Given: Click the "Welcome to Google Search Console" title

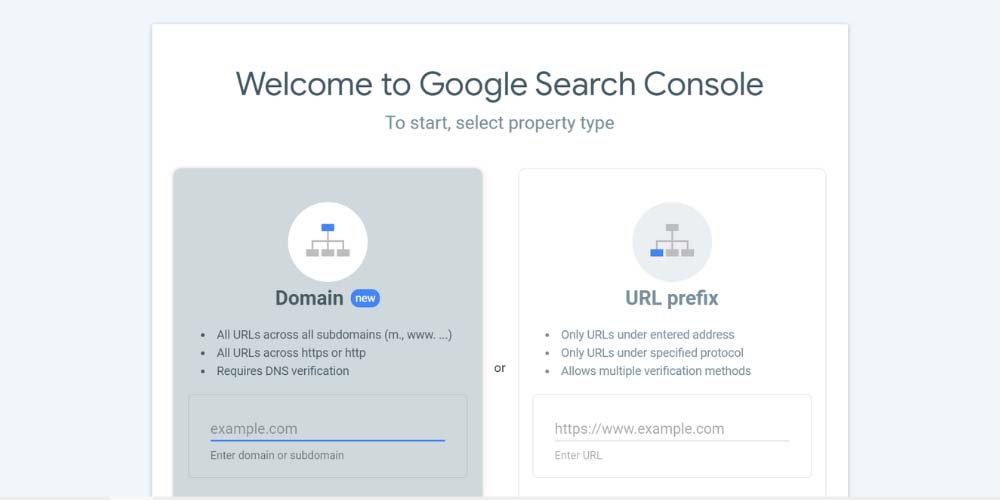Looking at the screenshot, I should click(499, 84).
